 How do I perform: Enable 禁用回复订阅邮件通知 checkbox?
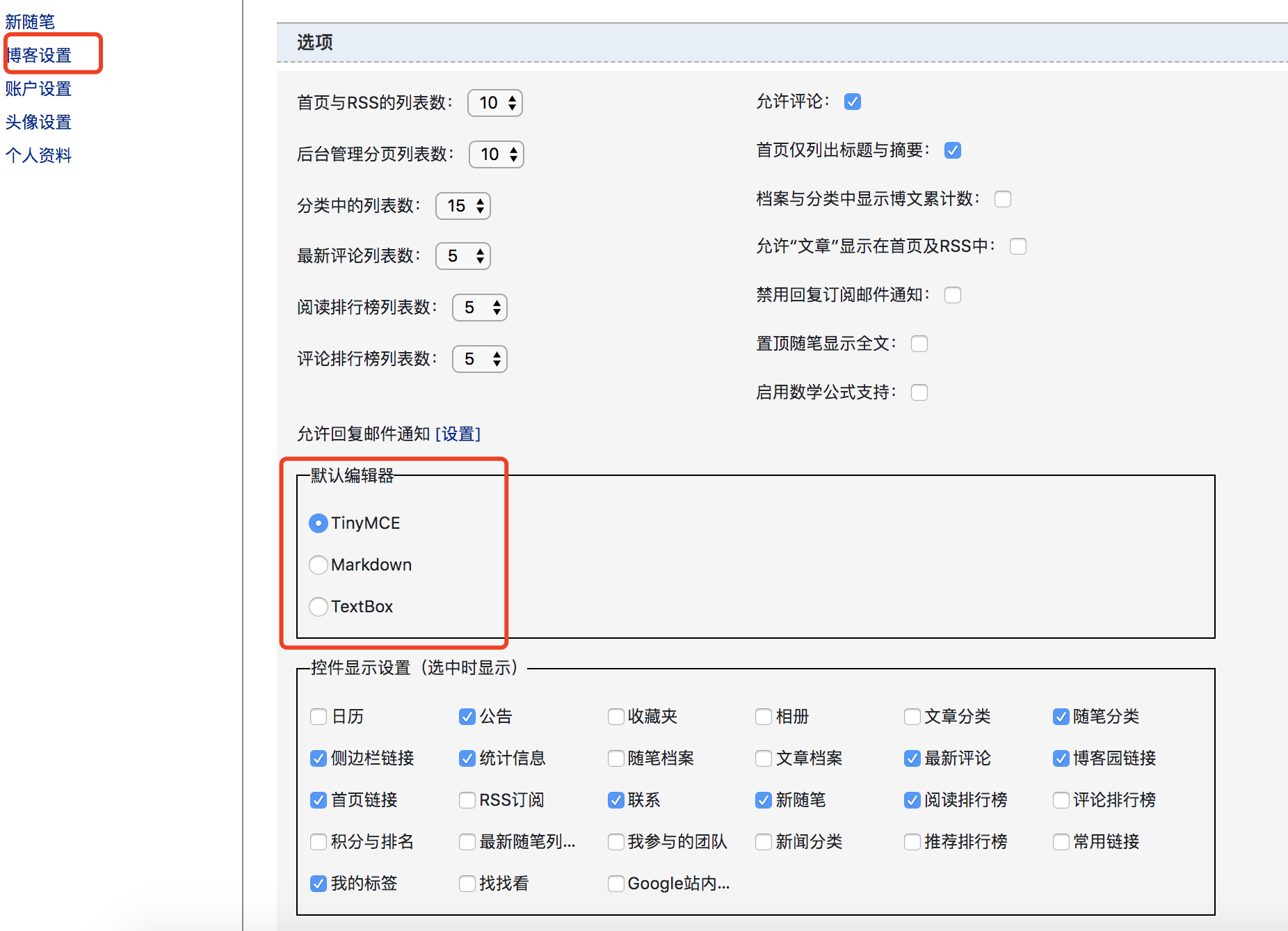click(x=953, y=295)
